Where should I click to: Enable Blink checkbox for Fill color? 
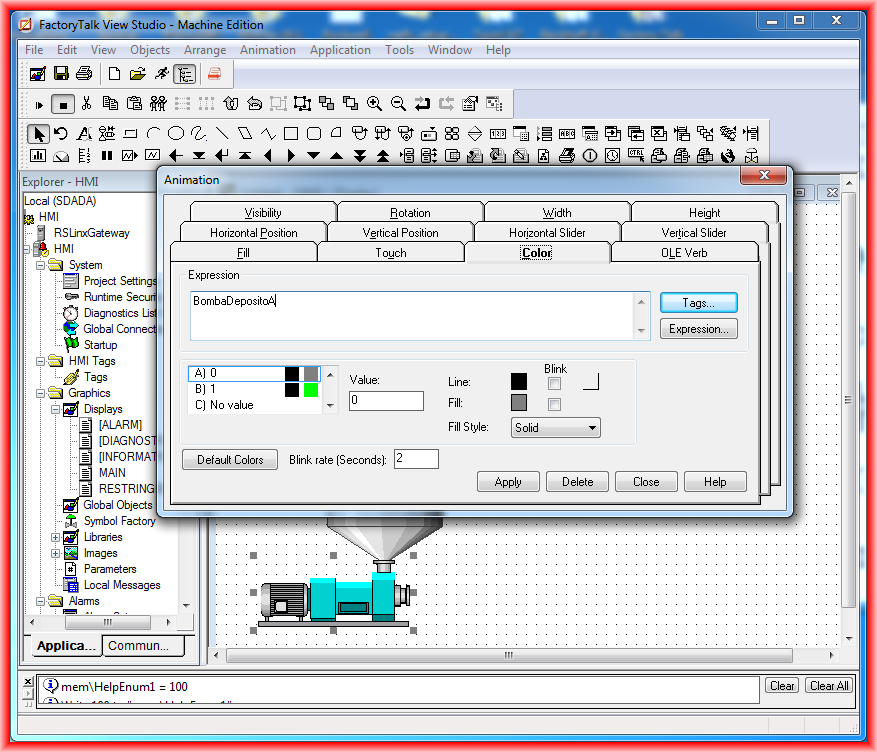point(554,404)
